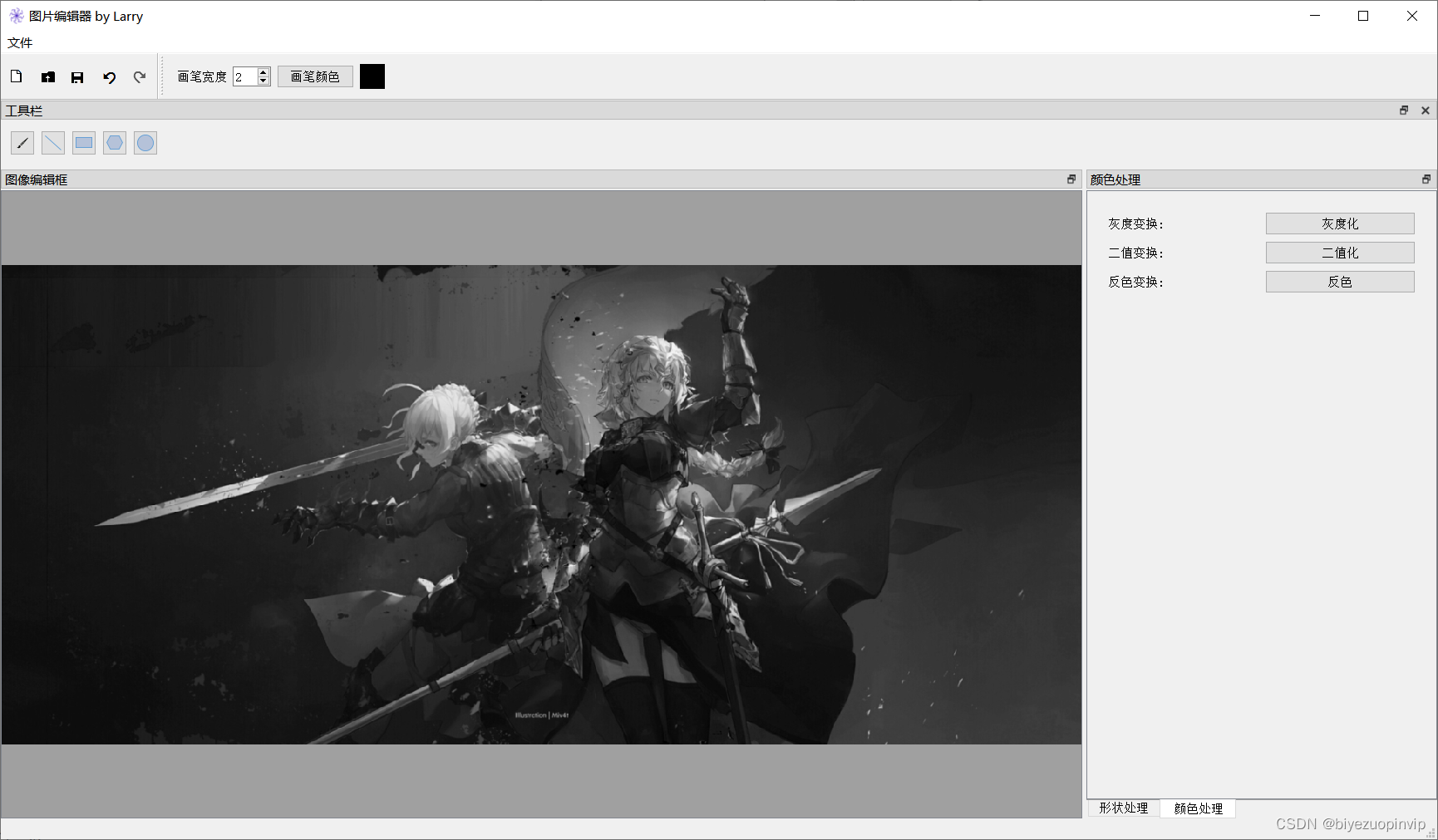This screenshot has height=840, width=1438.
Task: Switch to the 形状处理 tab
Action: 1124,808
